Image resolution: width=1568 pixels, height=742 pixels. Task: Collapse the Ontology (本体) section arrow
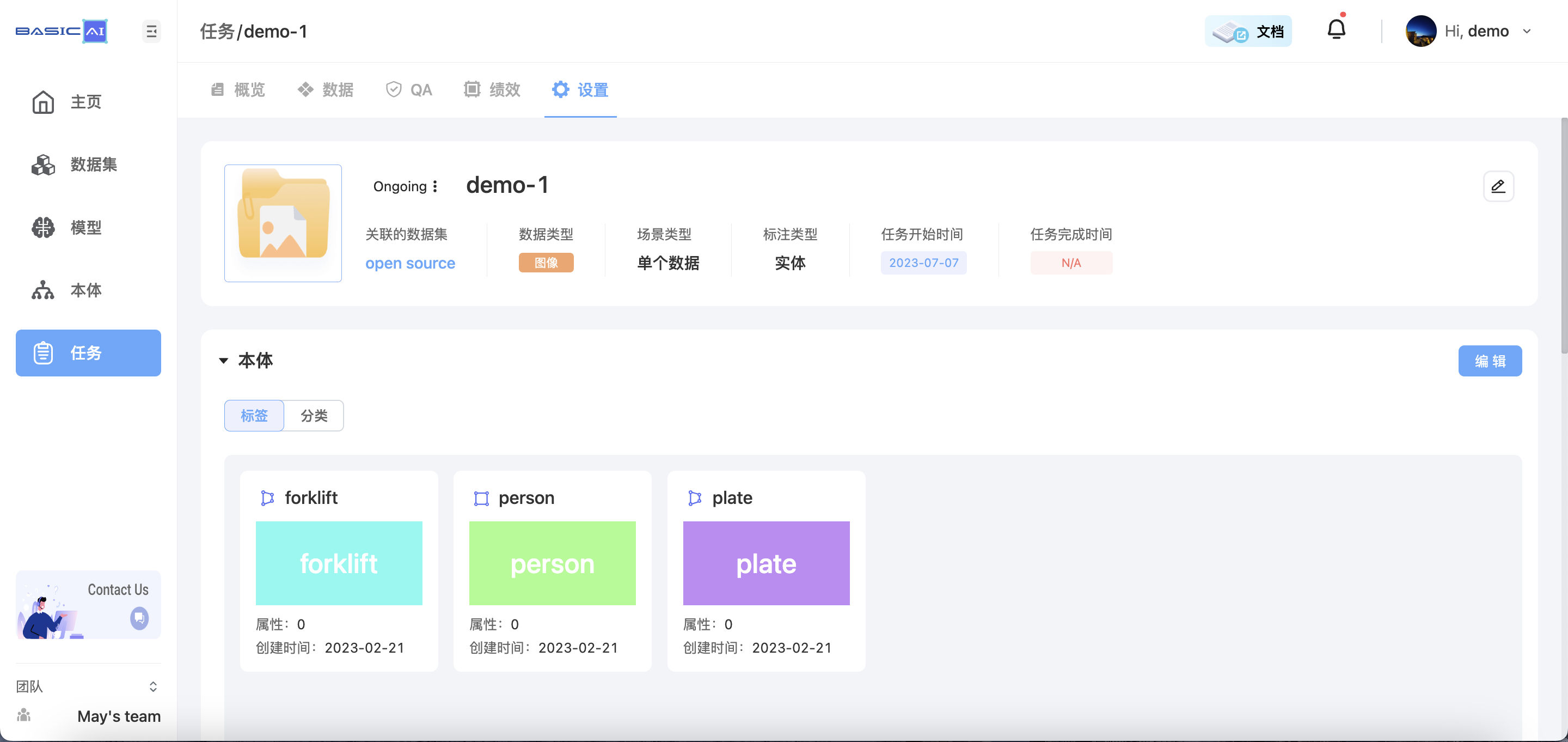[x=223, y=361]
